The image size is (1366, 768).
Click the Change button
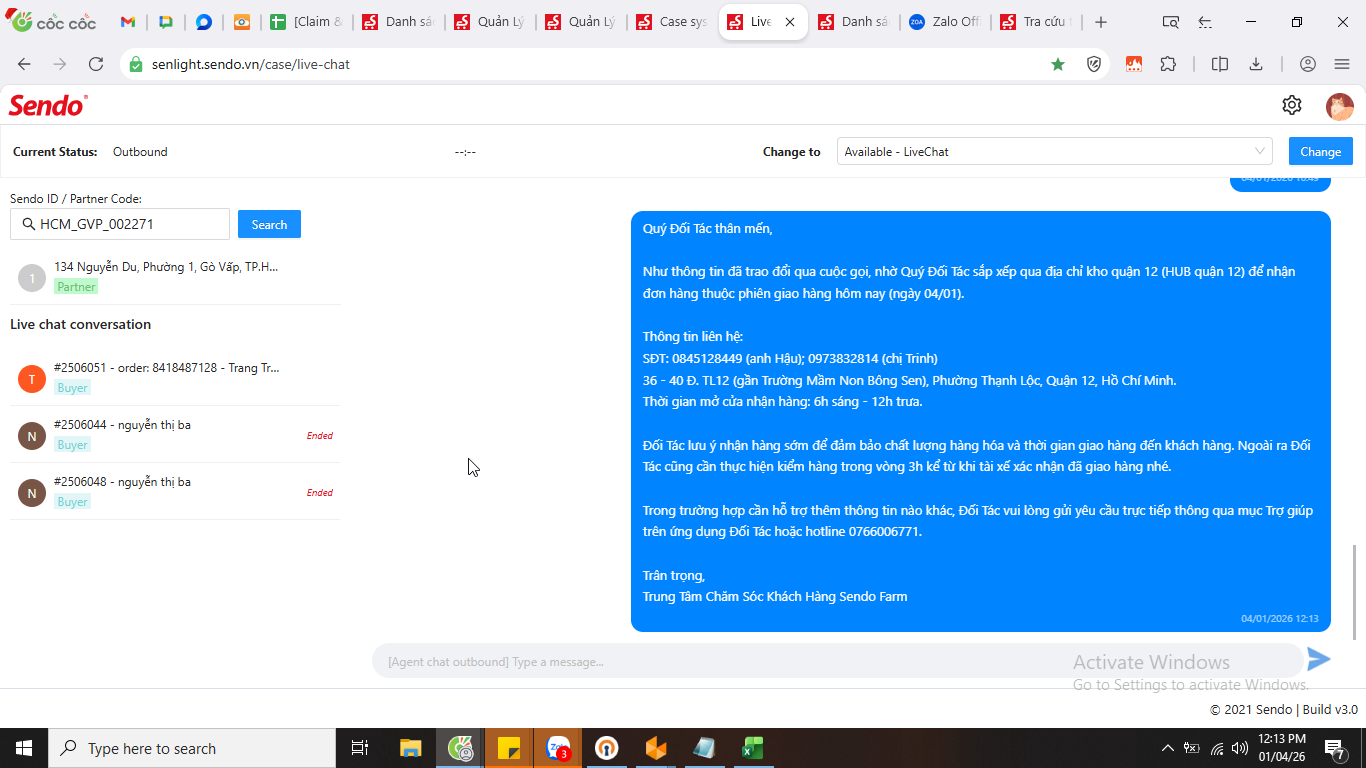tap(1321, 152)
